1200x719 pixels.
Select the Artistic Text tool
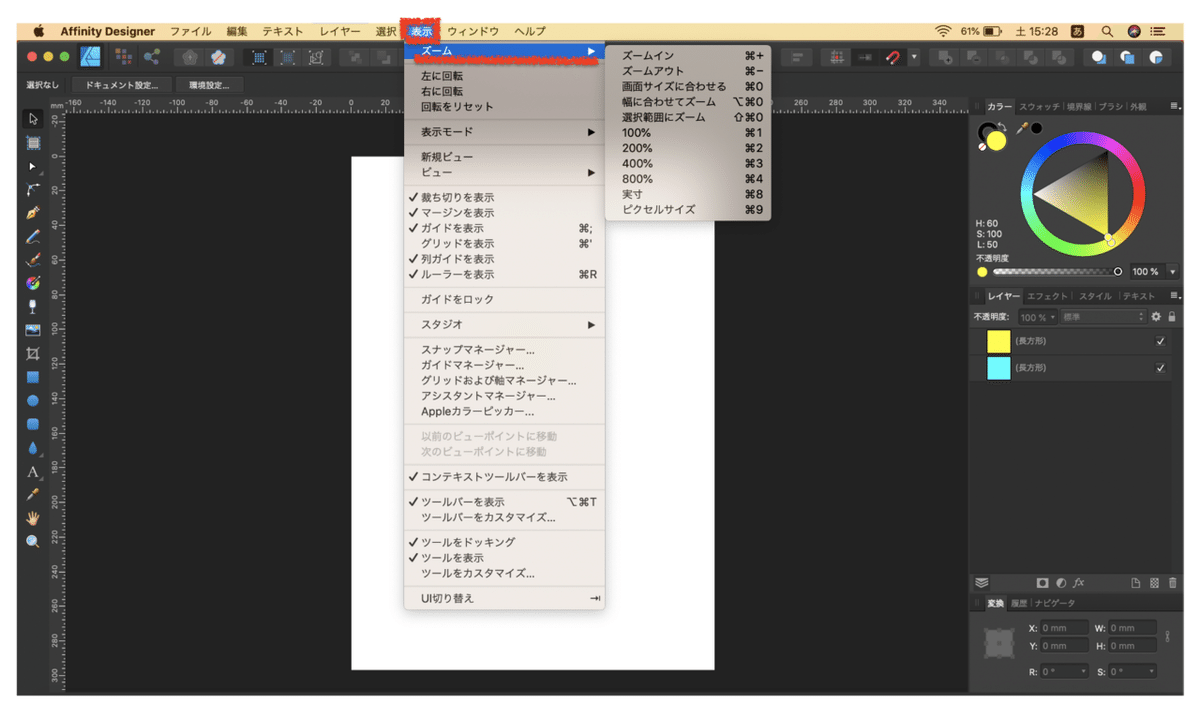pos(33,471)
